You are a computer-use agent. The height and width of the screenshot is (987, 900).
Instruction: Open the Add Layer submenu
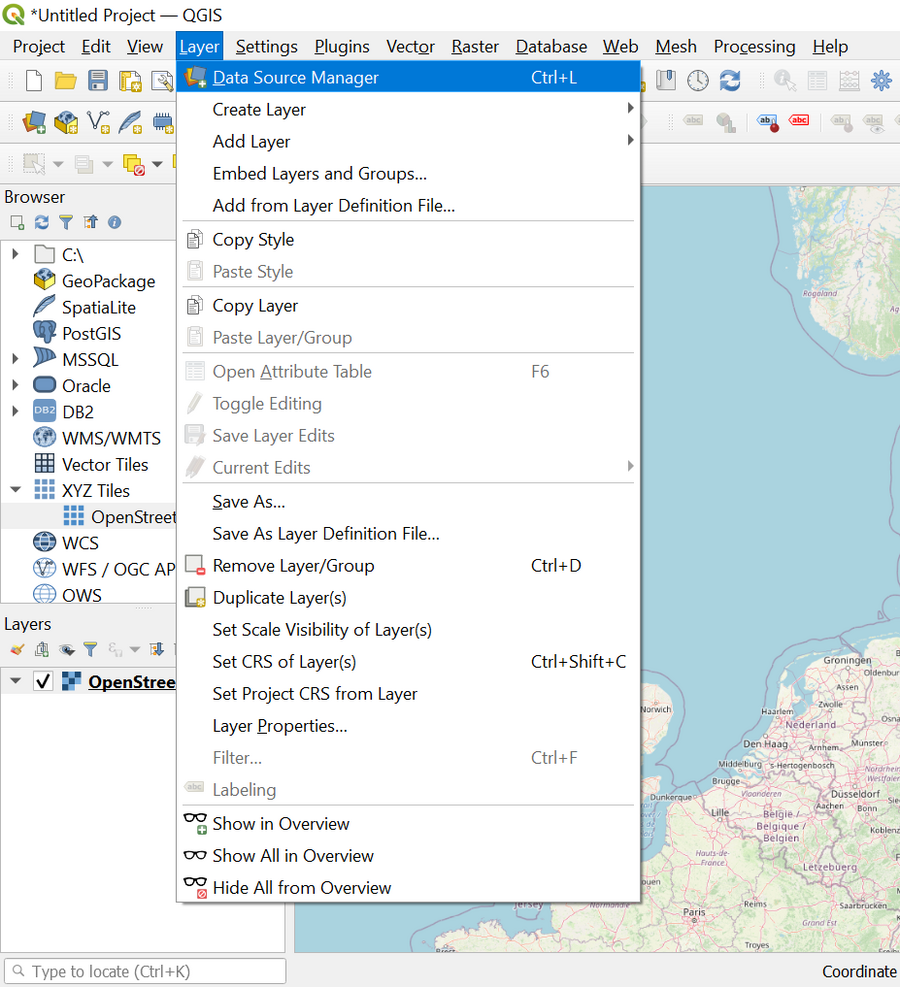point(252,142)
